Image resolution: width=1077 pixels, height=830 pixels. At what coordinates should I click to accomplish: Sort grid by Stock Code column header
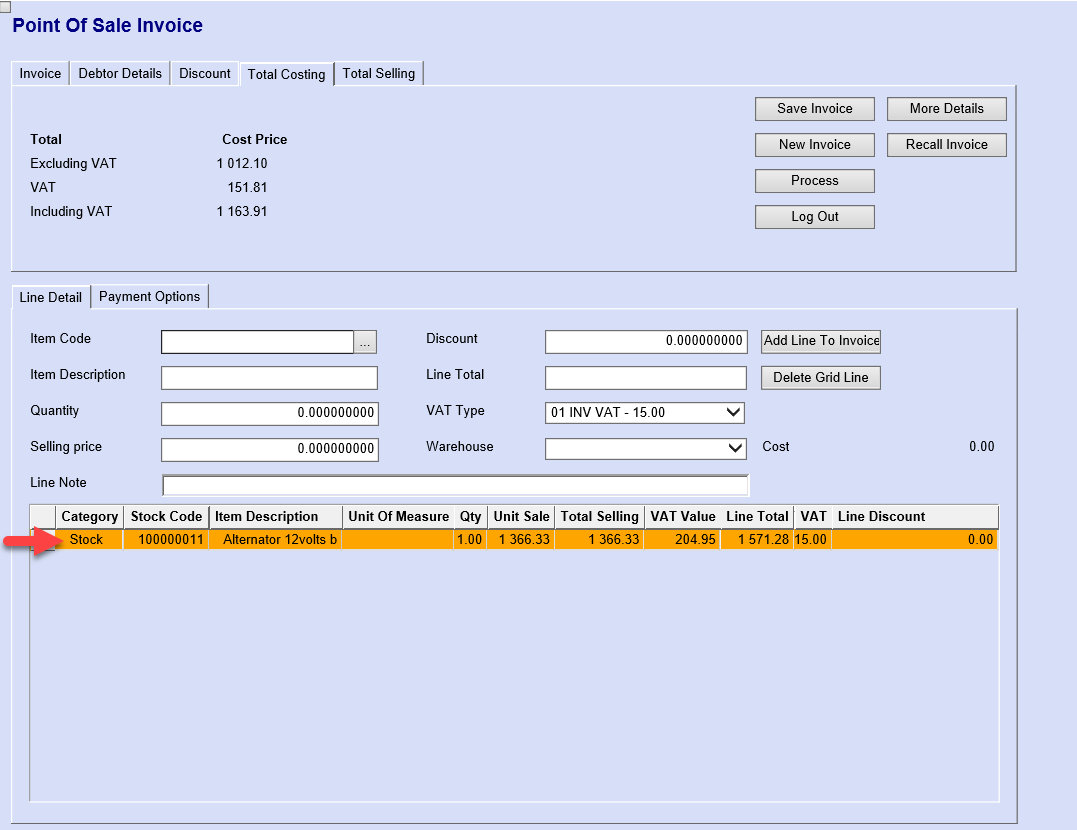point(166,517)
